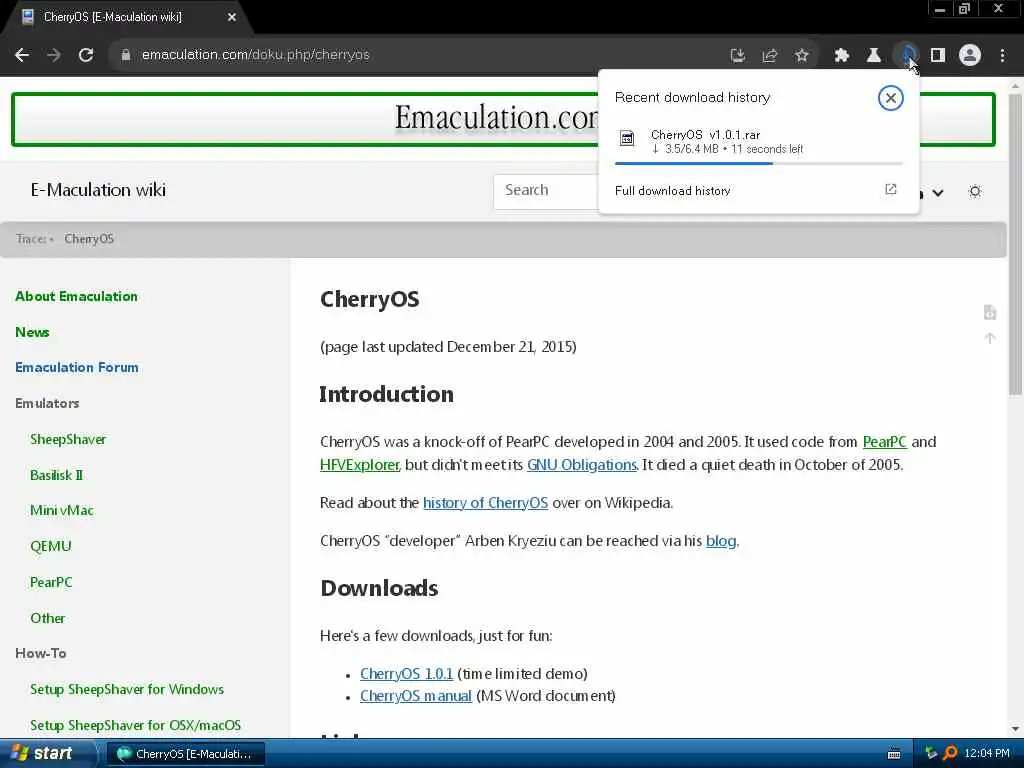Image resolution: width=1024 pixels, height=768 pixels.
Task: Click the back-to-top arrow icon
Action: (x=989, y=338)
